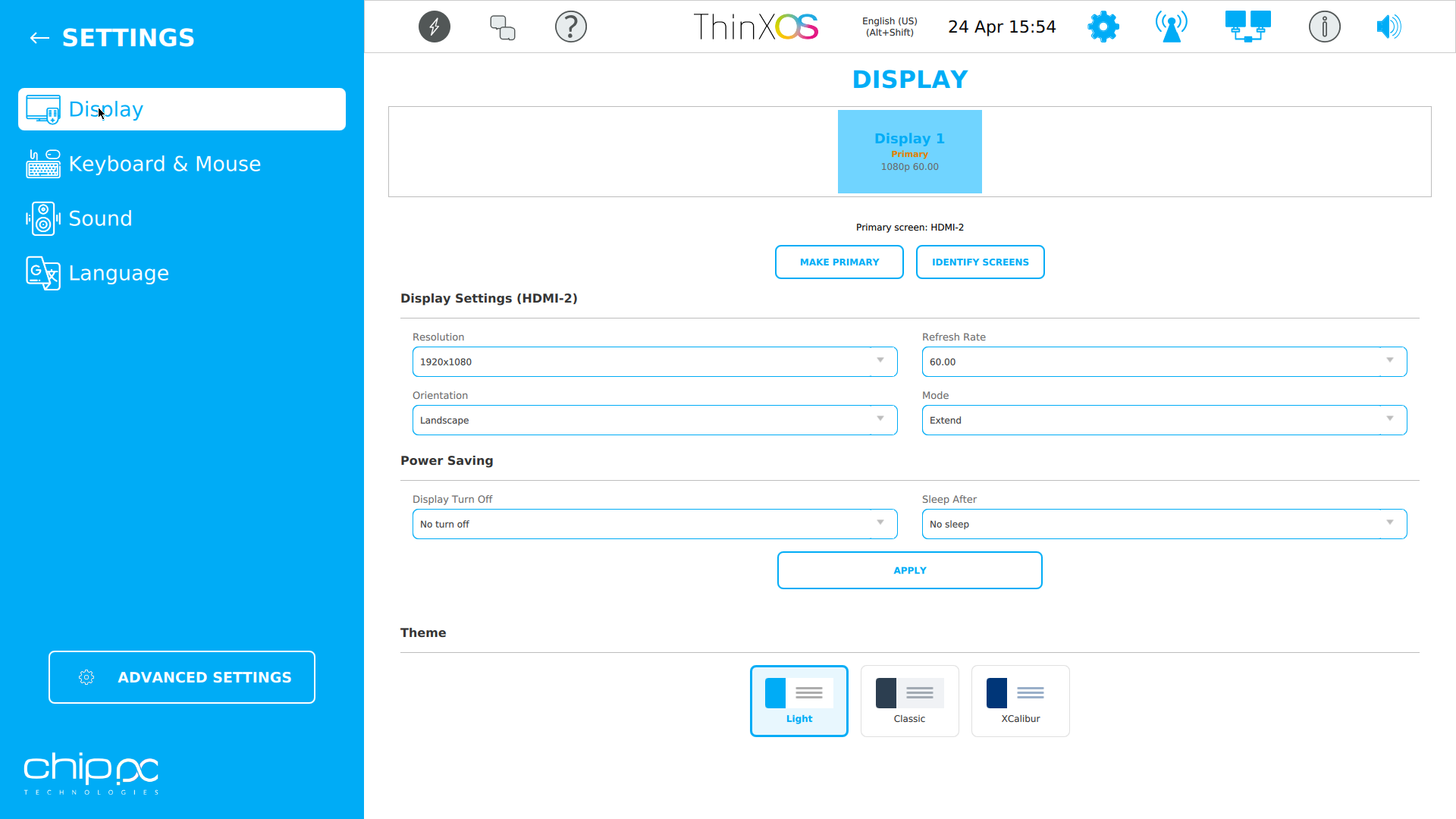Click the date and time display
Image resolution: width=1456 pixels, height=819 pixels.
point(1002,27)
